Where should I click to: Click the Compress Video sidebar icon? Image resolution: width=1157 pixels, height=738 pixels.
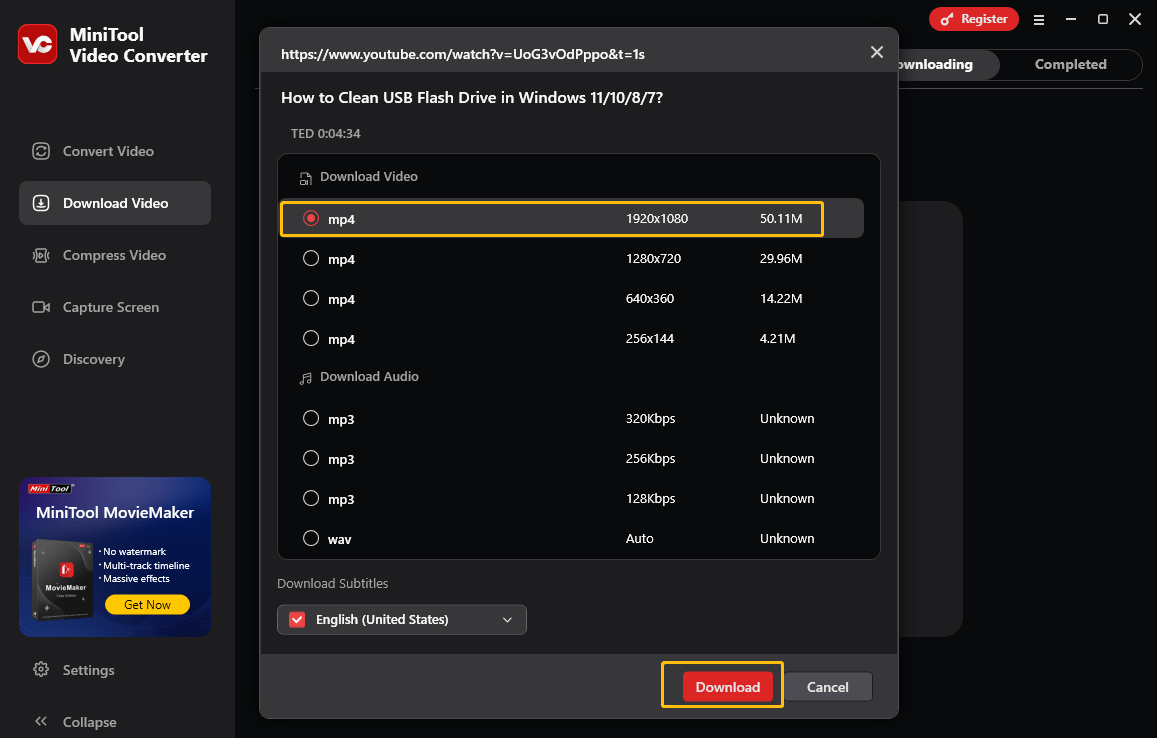coord(41,255)
